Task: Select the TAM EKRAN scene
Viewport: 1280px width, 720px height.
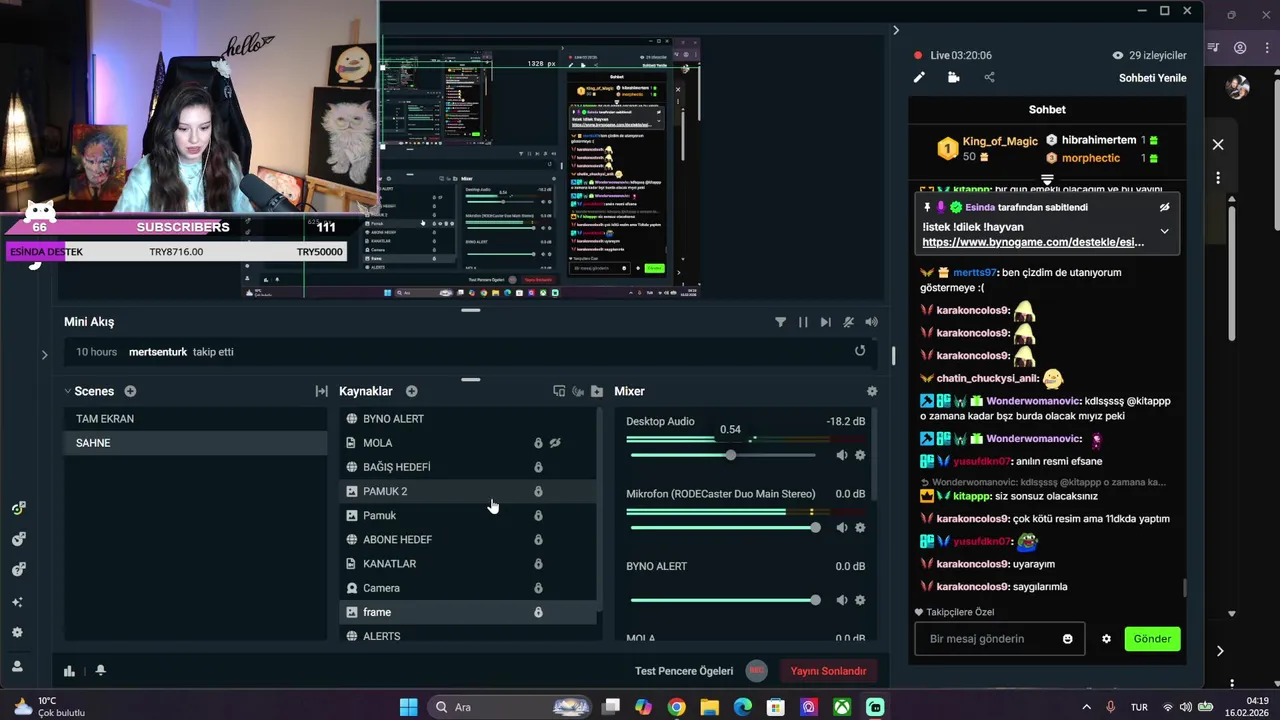Action: (x=196, y=419)
